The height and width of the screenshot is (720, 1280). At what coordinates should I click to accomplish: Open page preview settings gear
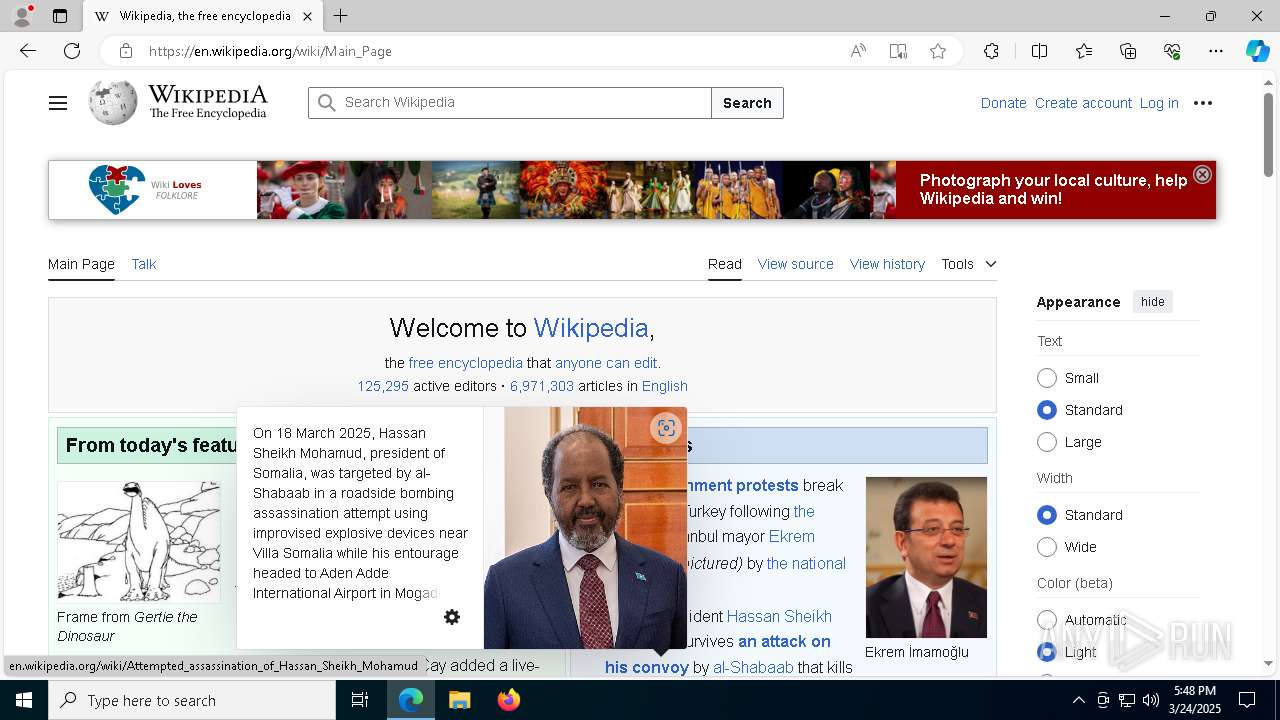coord(452,617)
